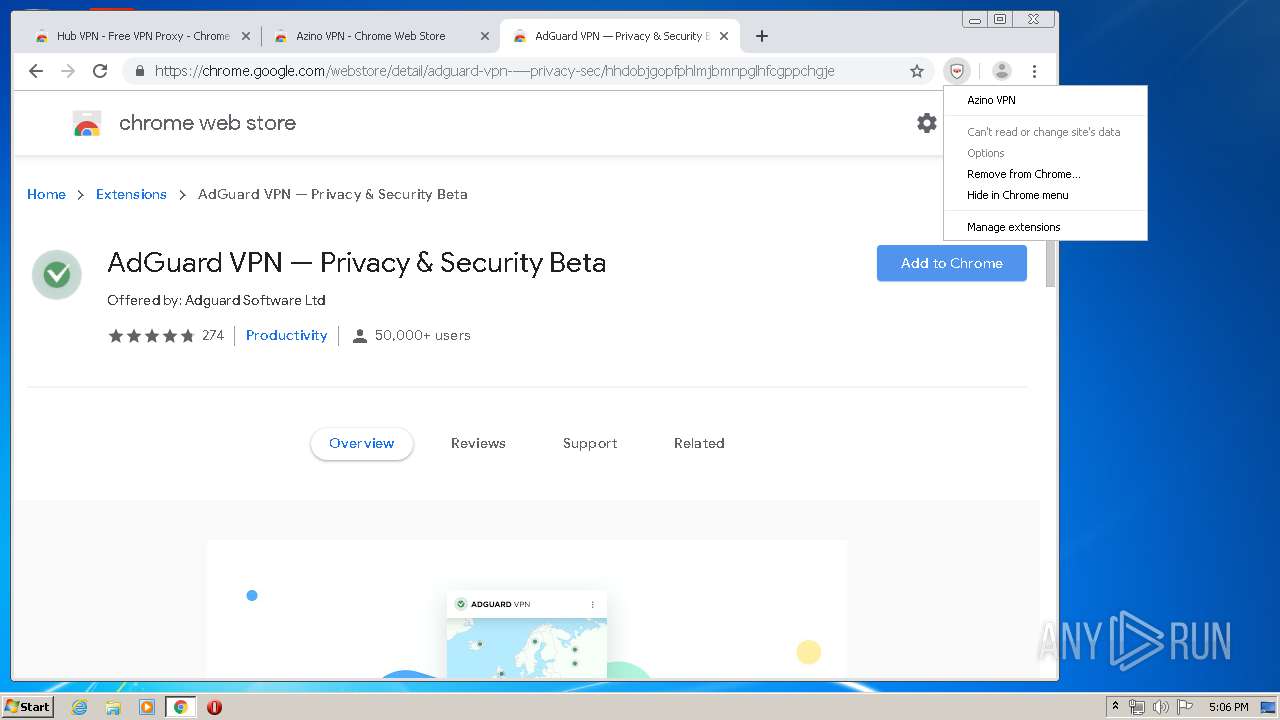Open the Productivity category link
Screen dimensions: 1280x720
coord(286,335)
